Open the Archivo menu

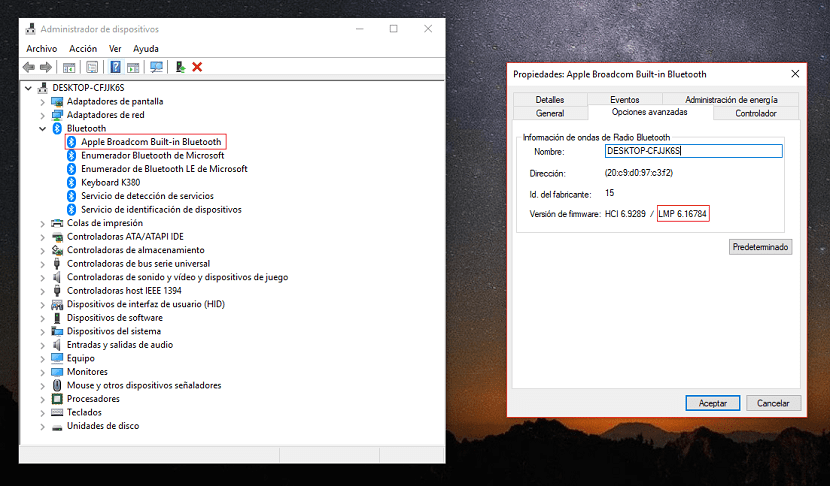coord(41,49)
